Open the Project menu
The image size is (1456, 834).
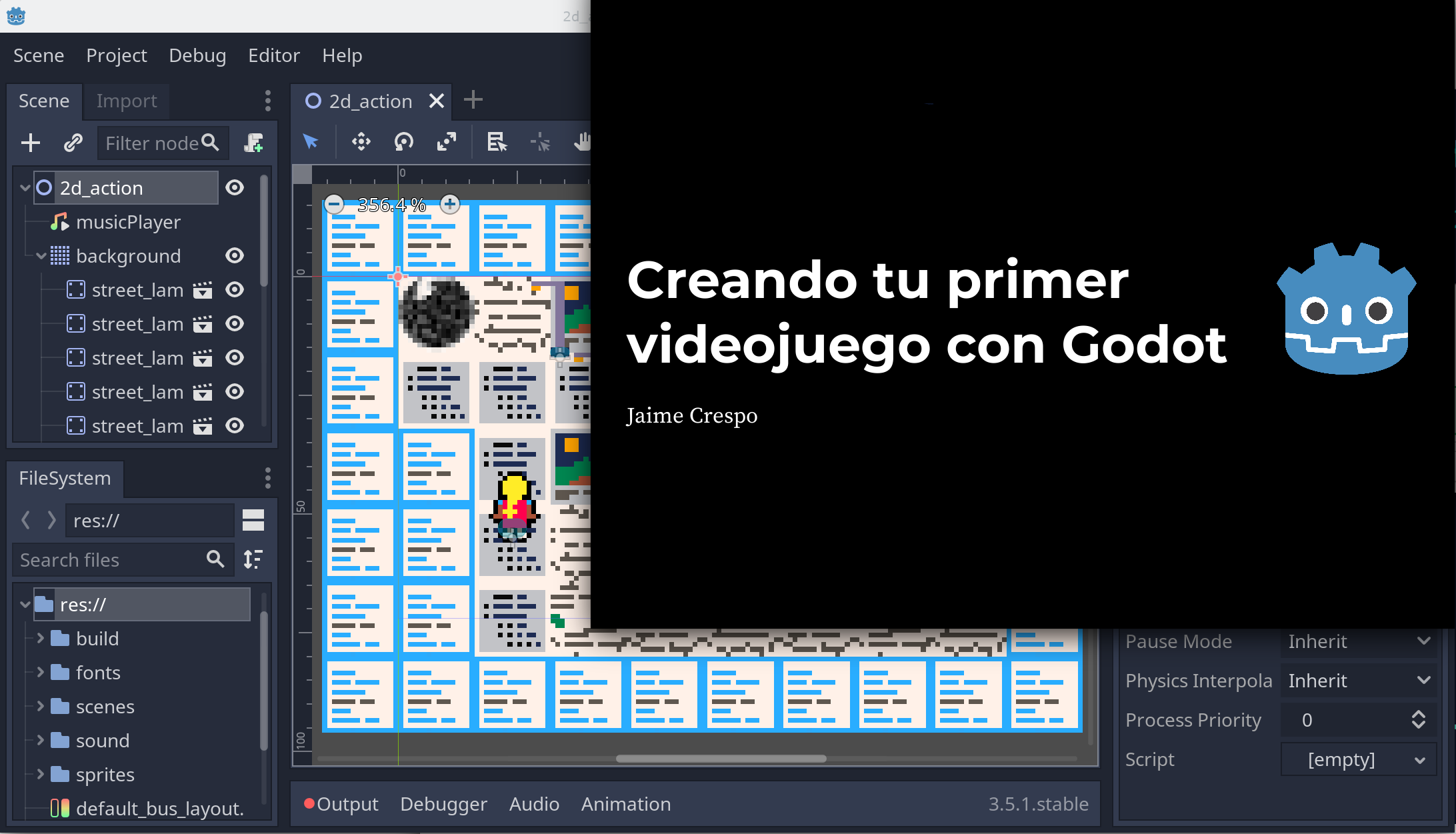point(116,55)
